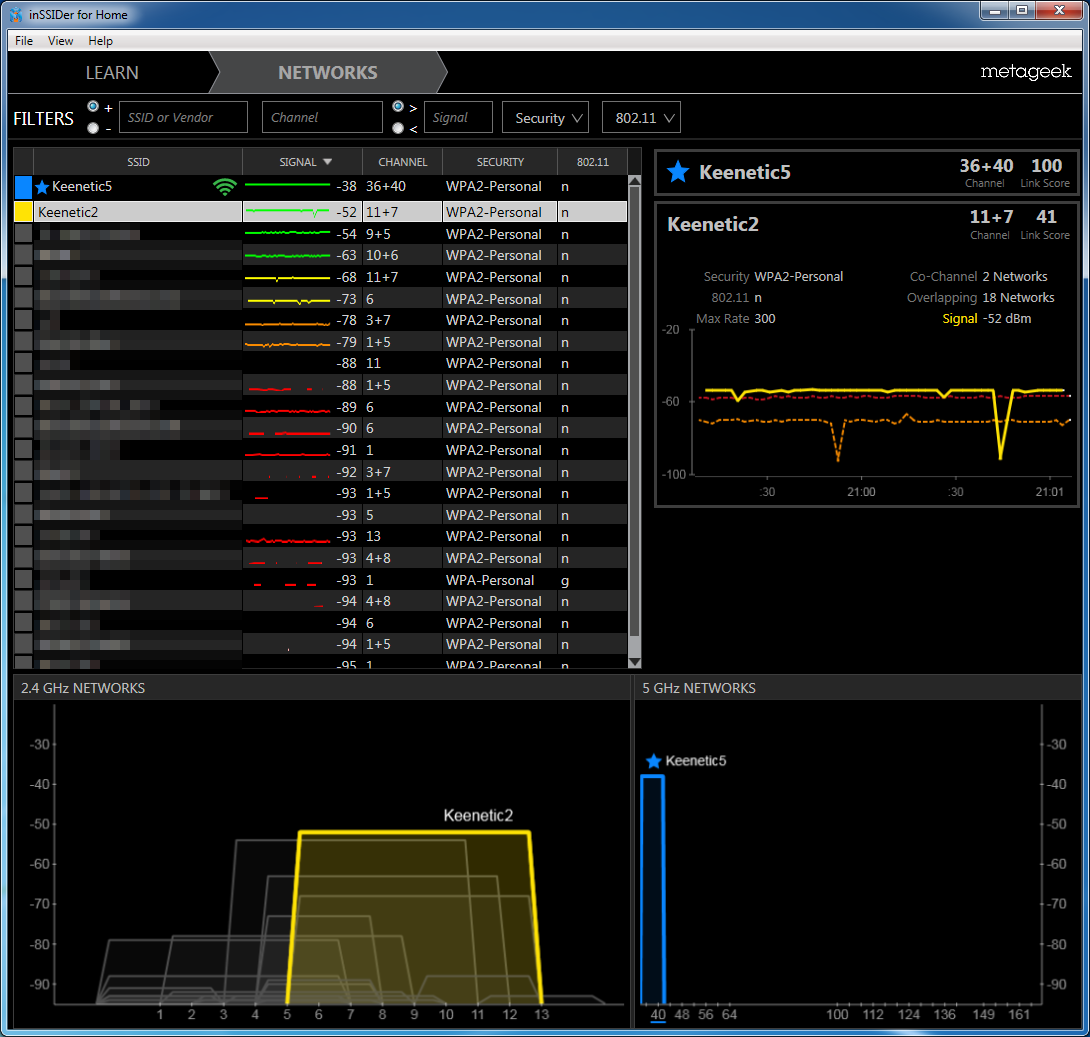Screen dimensions: 1090x1037
Task: Sort the list by the SIGNAL column header
Action: click(x=302, y=162)
